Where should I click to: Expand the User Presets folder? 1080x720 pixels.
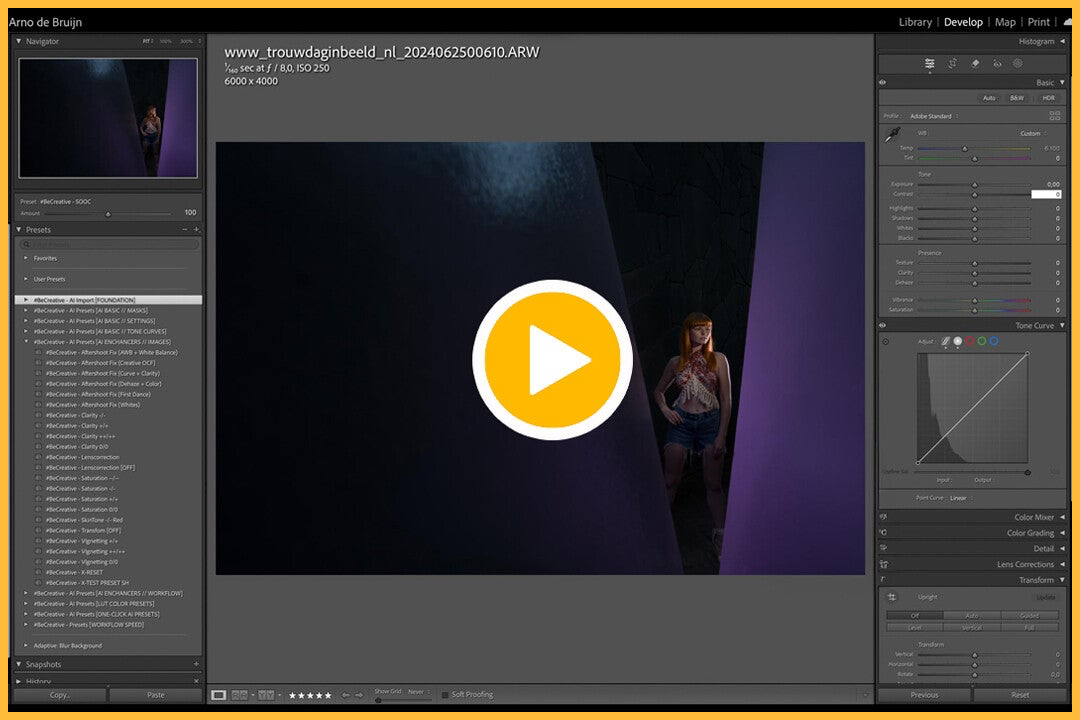tap(26, 279)
